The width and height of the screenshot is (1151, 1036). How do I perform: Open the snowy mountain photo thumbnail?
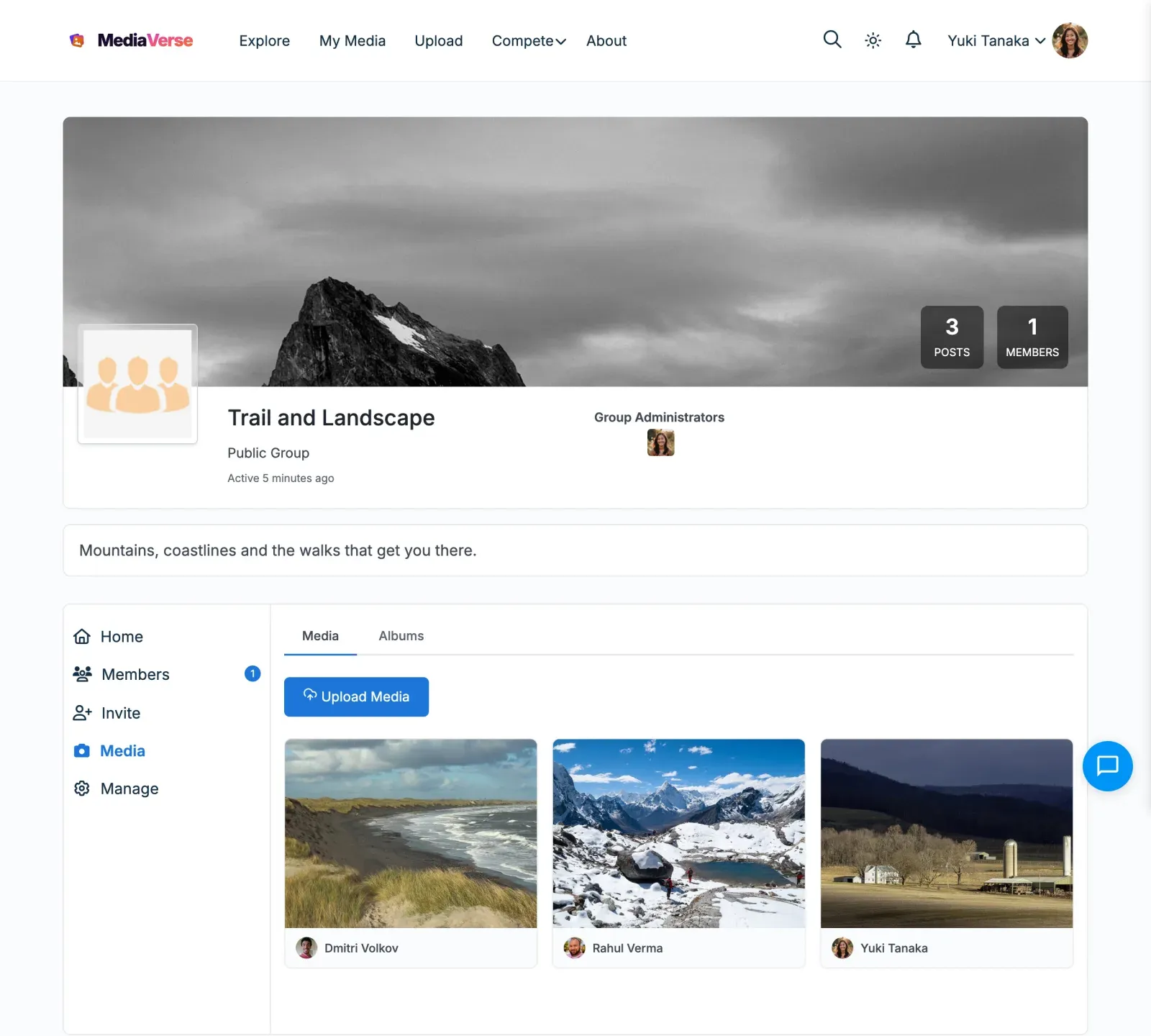tap(678, 833)
